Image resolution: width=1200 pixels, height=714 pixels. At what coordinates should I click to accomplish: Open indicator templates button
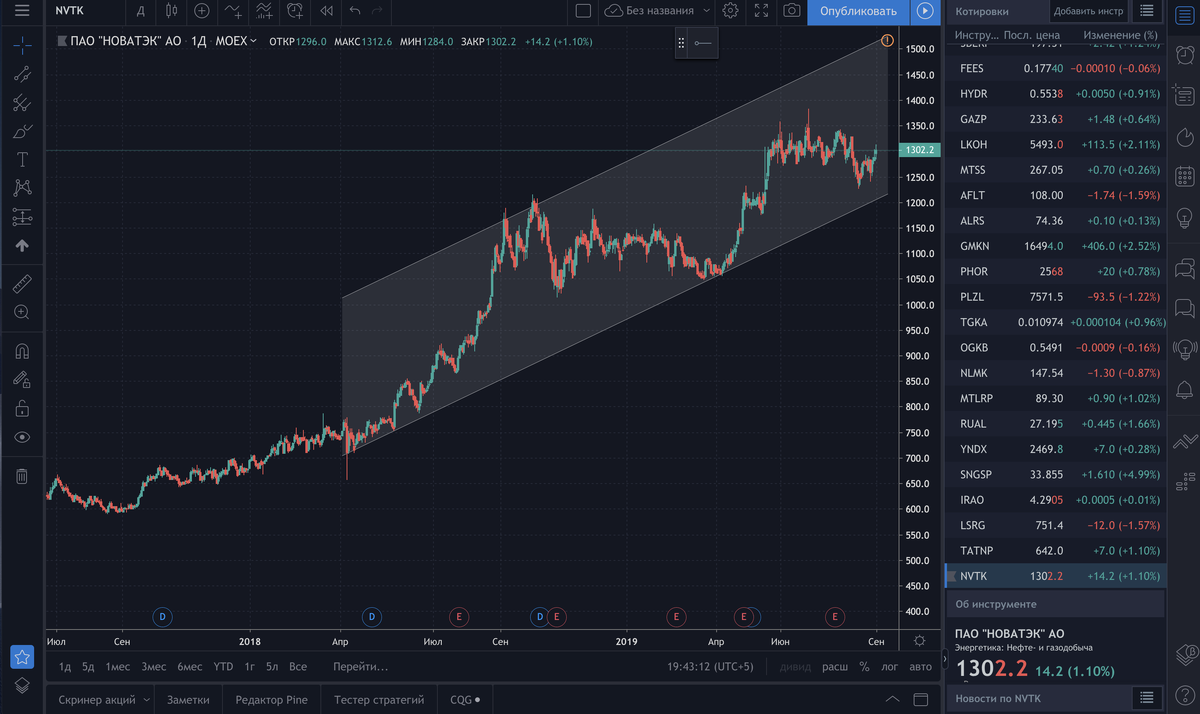tap(265, 11)
